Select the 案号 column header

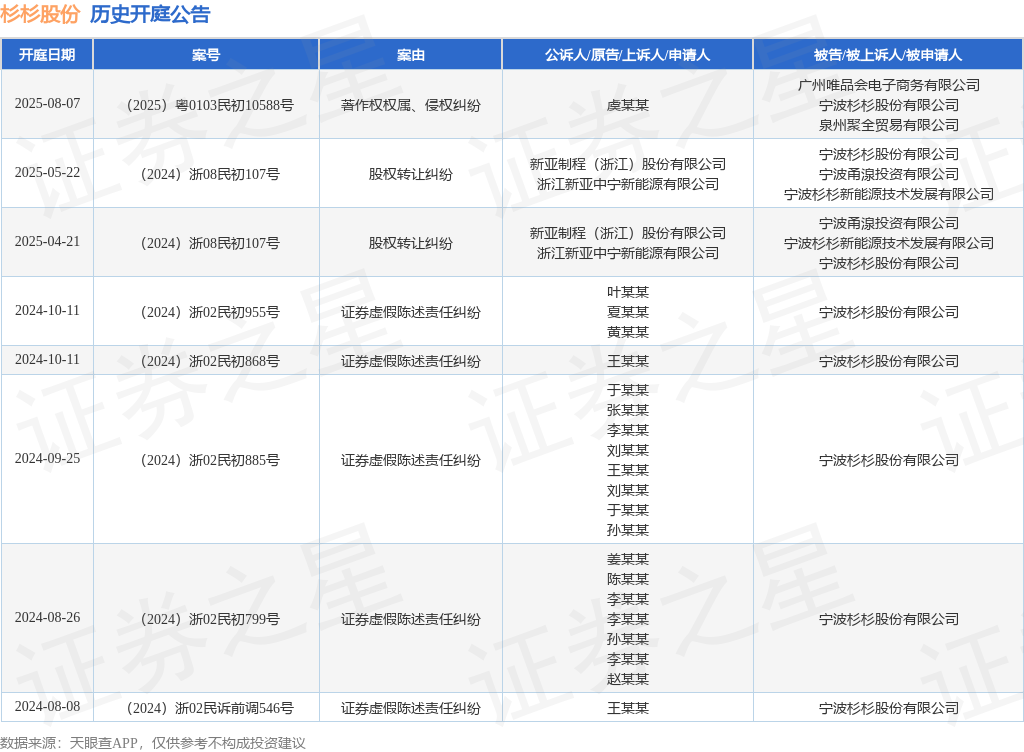(206, 55)
